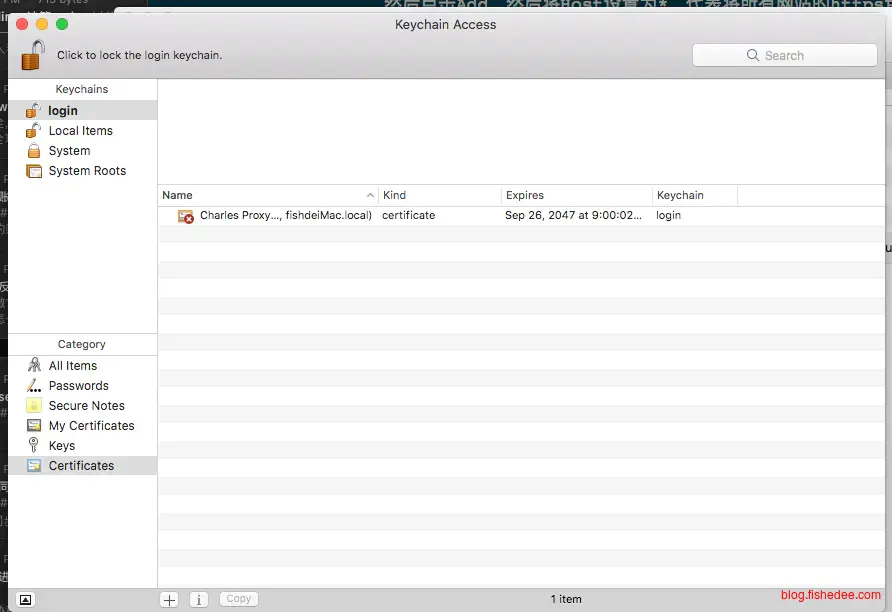
Task: Click the Keys category key icon
Action: (34, 446)
